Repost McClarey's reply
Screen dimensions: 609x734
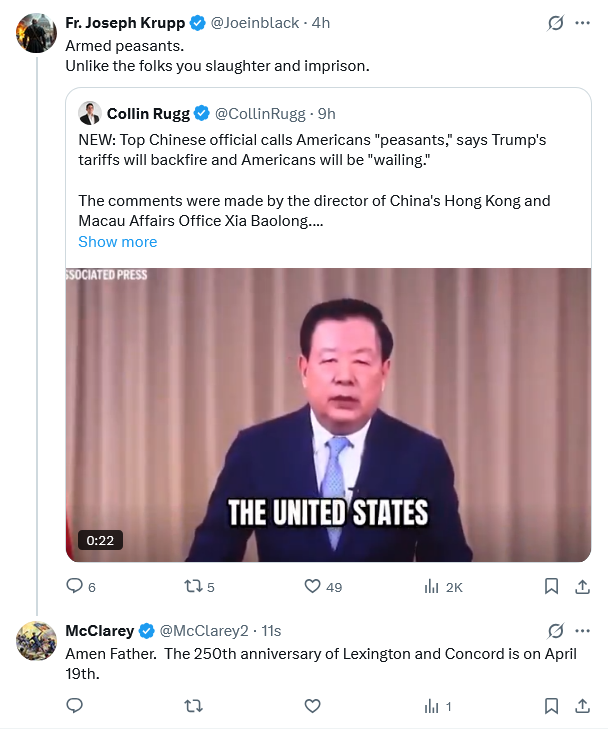[194, 706]
